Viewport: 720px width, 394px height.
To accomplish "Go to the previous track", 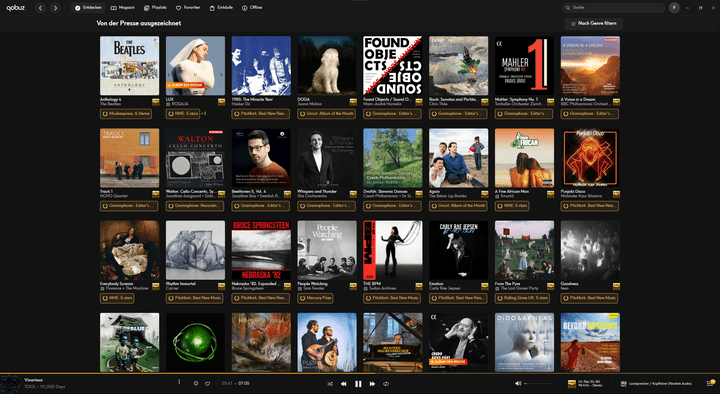I will (x=343, y=384).
